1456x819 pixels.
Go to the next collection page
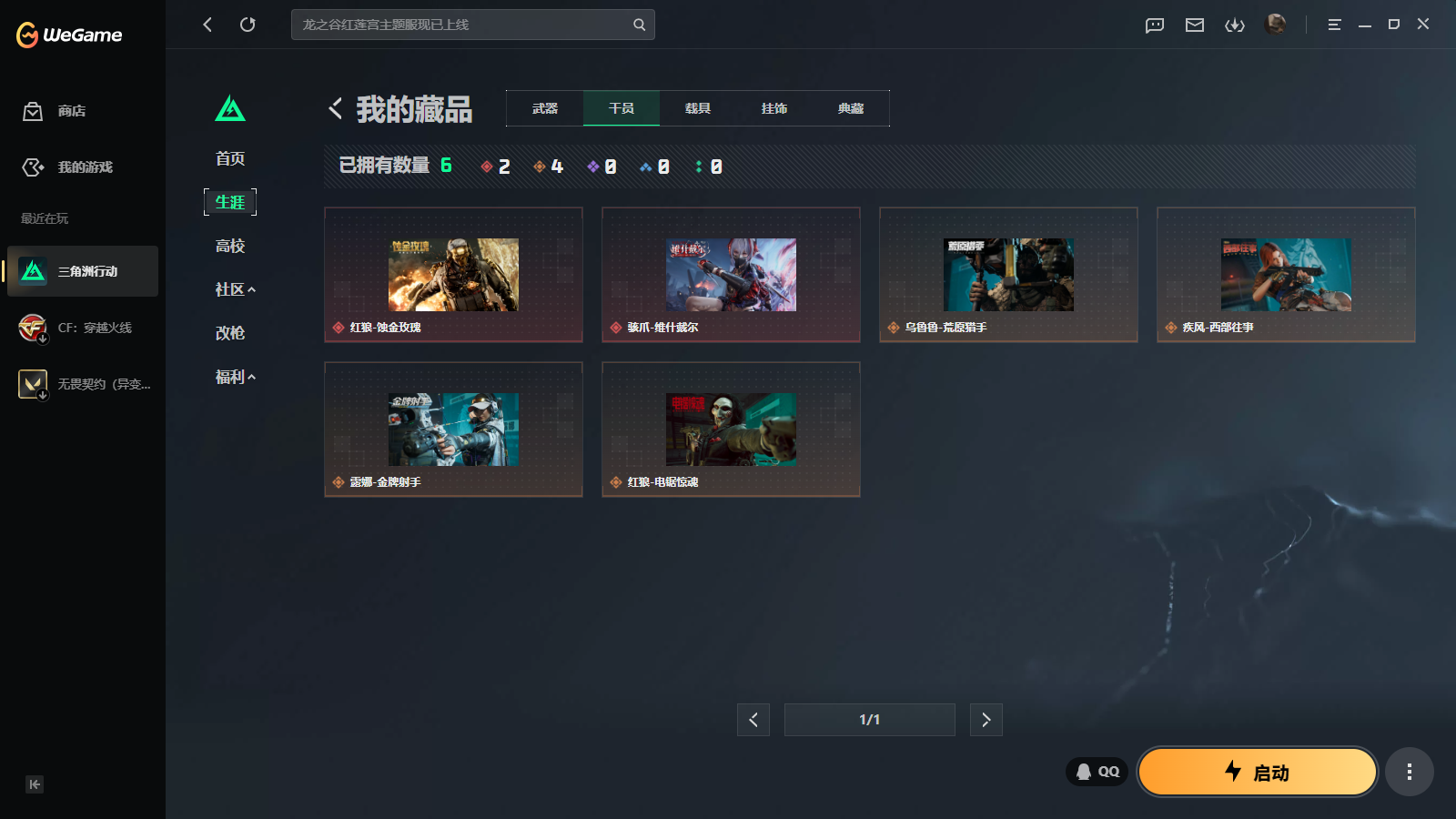coord(986,720)
